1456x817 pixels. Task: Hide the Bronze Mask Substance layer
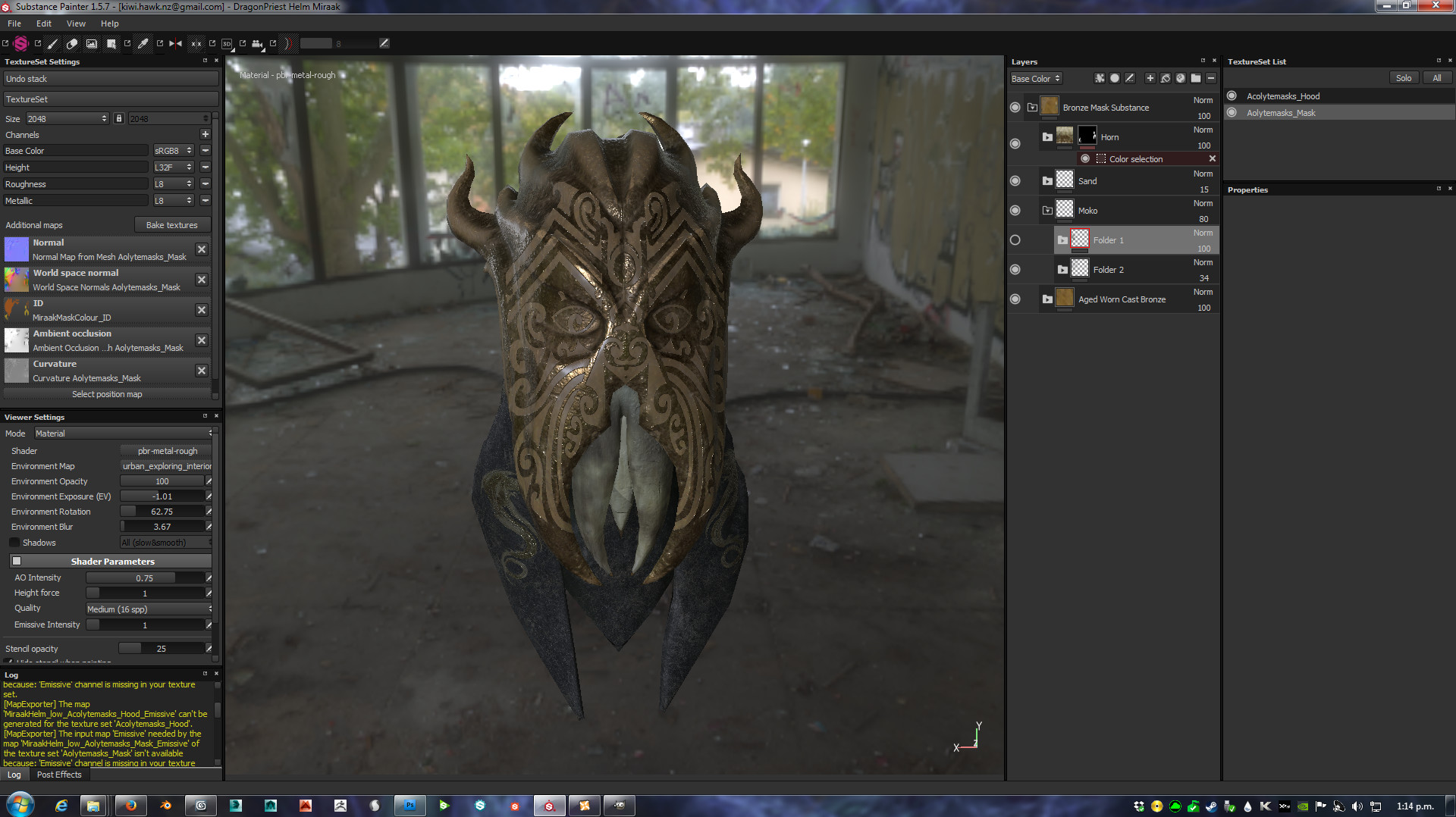pos(1015,108)
